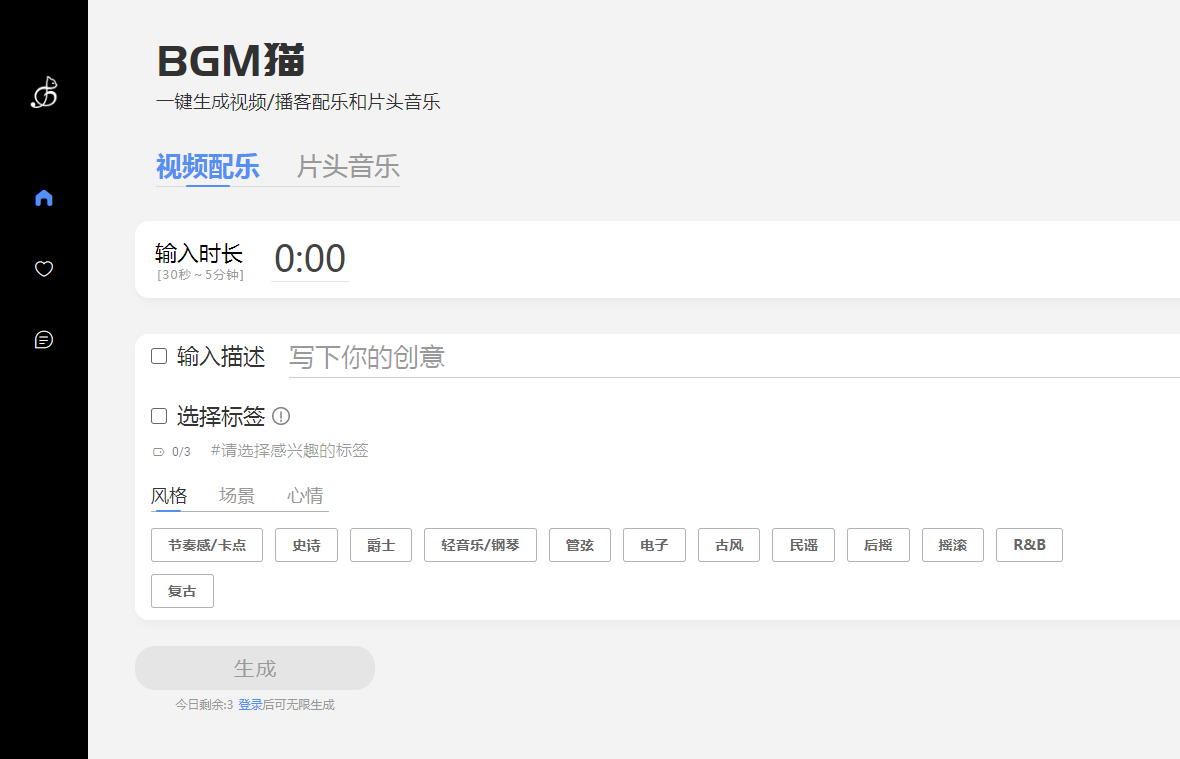1180x759 pixels.
Task: Click the 生成 generate button
Action: click(255, 668)
